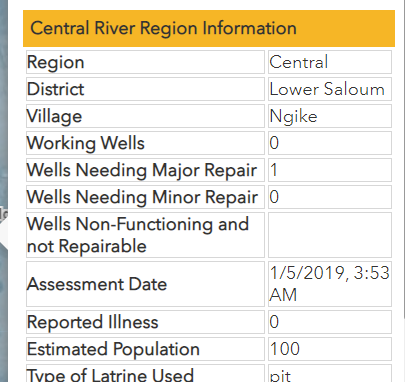Click the Reported Illness value cell
The width and height of the screenshot is (405, 382).
click(x=330, y=322)
